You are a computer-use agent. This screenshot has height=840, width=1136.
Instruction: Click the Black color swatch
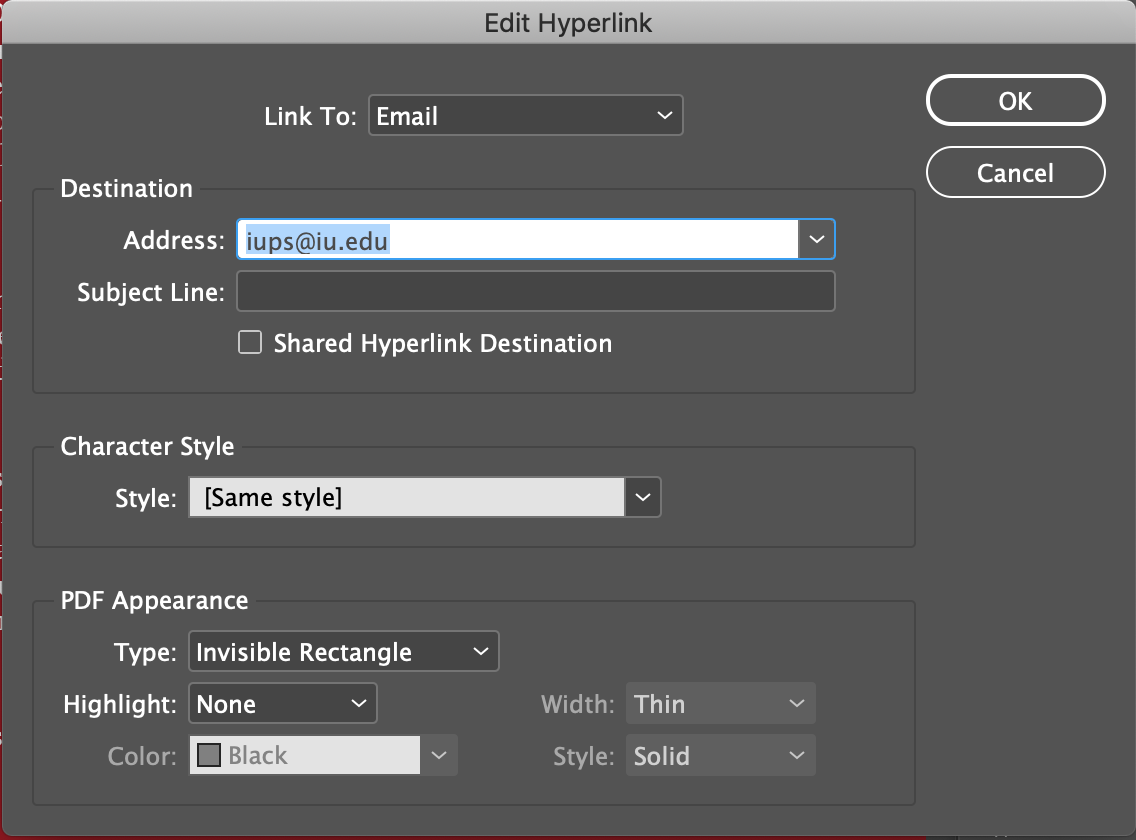pyautogui.click(x=211, y=755)
